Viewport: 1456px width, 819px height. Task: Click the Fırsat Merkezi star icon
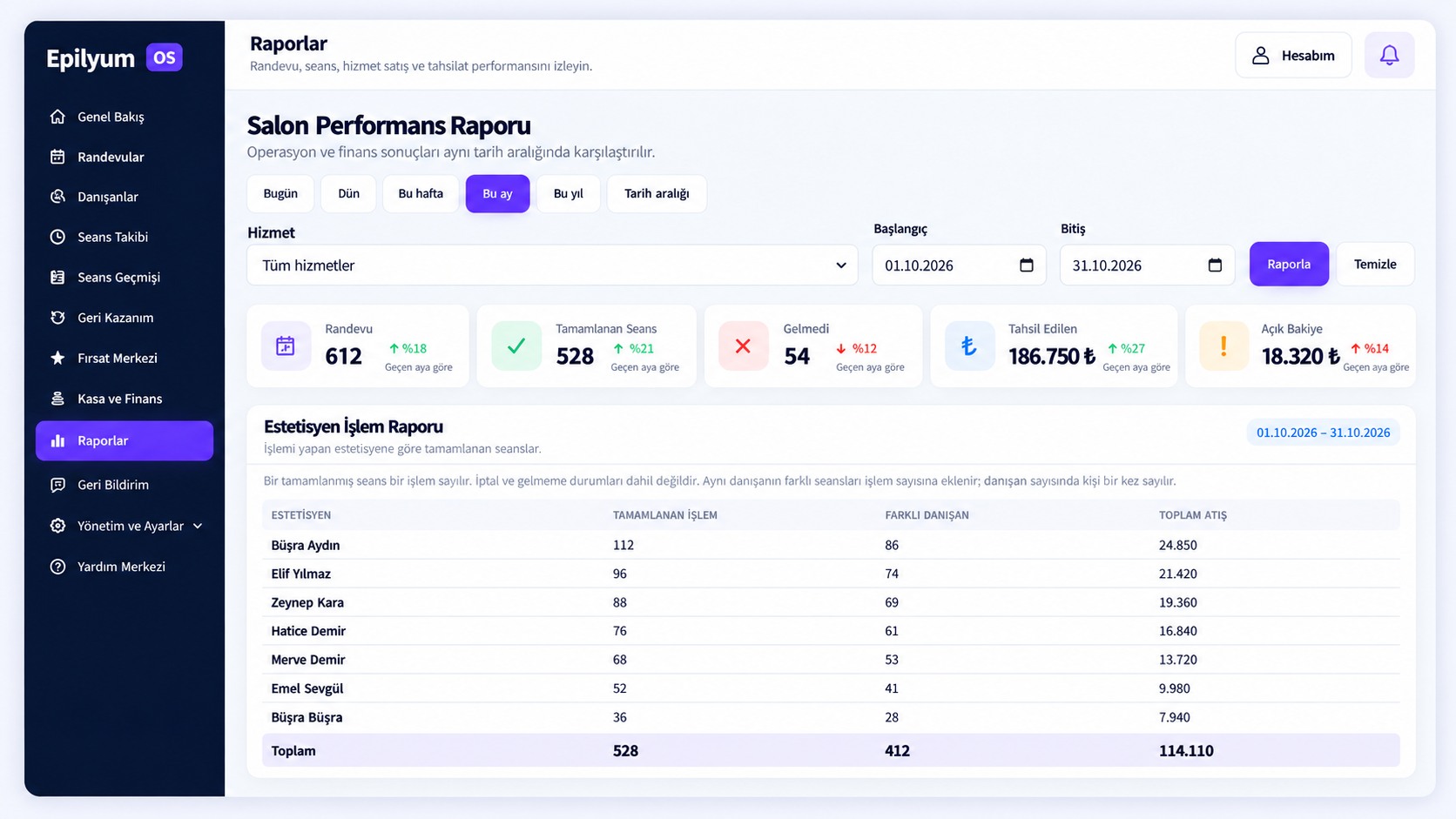57,358
